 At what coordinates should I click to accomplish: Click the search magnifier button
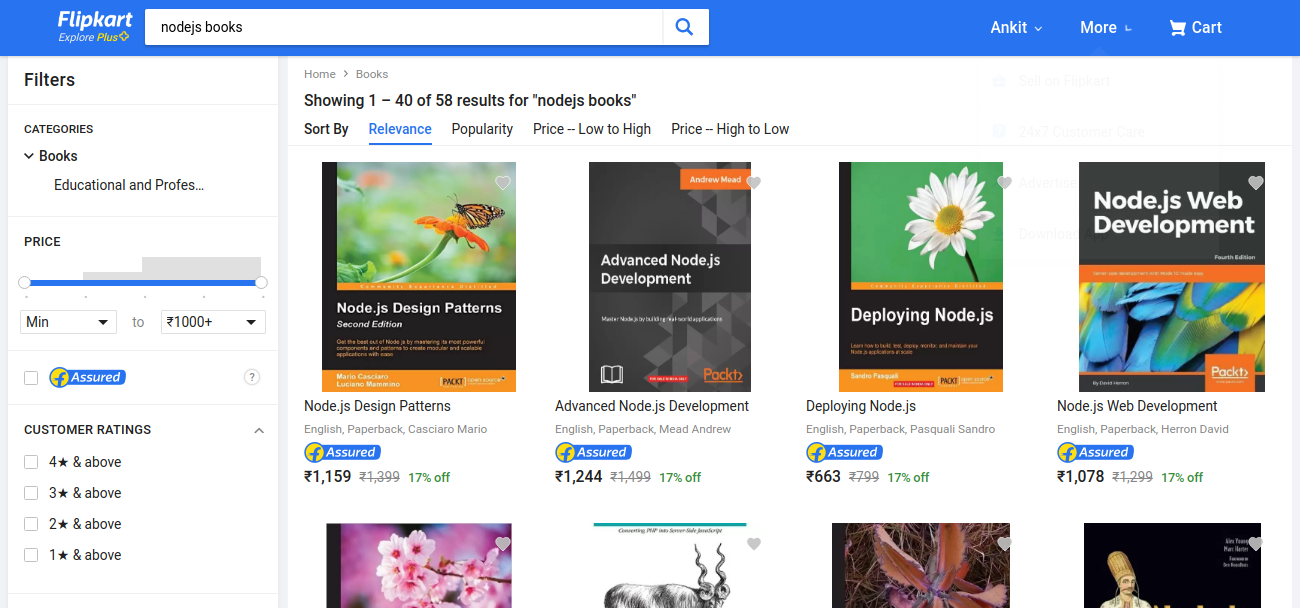(x=685, y=27)
